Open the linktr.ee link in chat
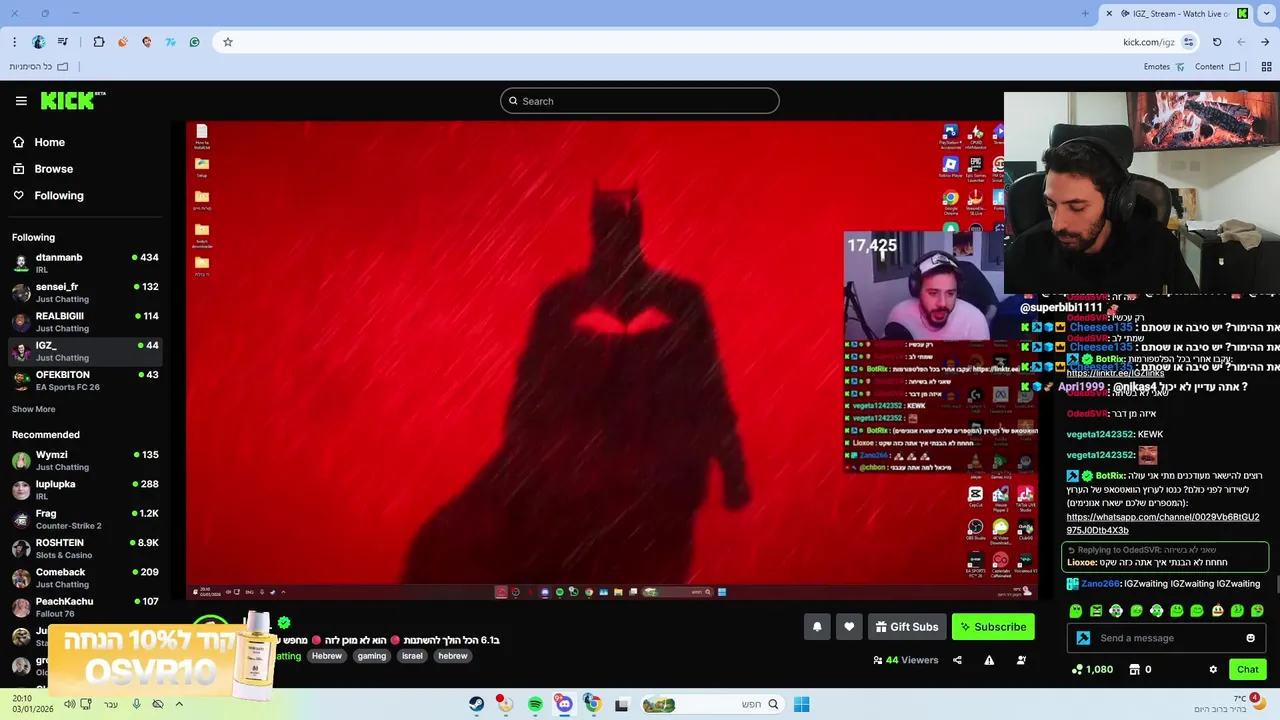This screenshot has height=720, width=1280. pos(1115,373)
